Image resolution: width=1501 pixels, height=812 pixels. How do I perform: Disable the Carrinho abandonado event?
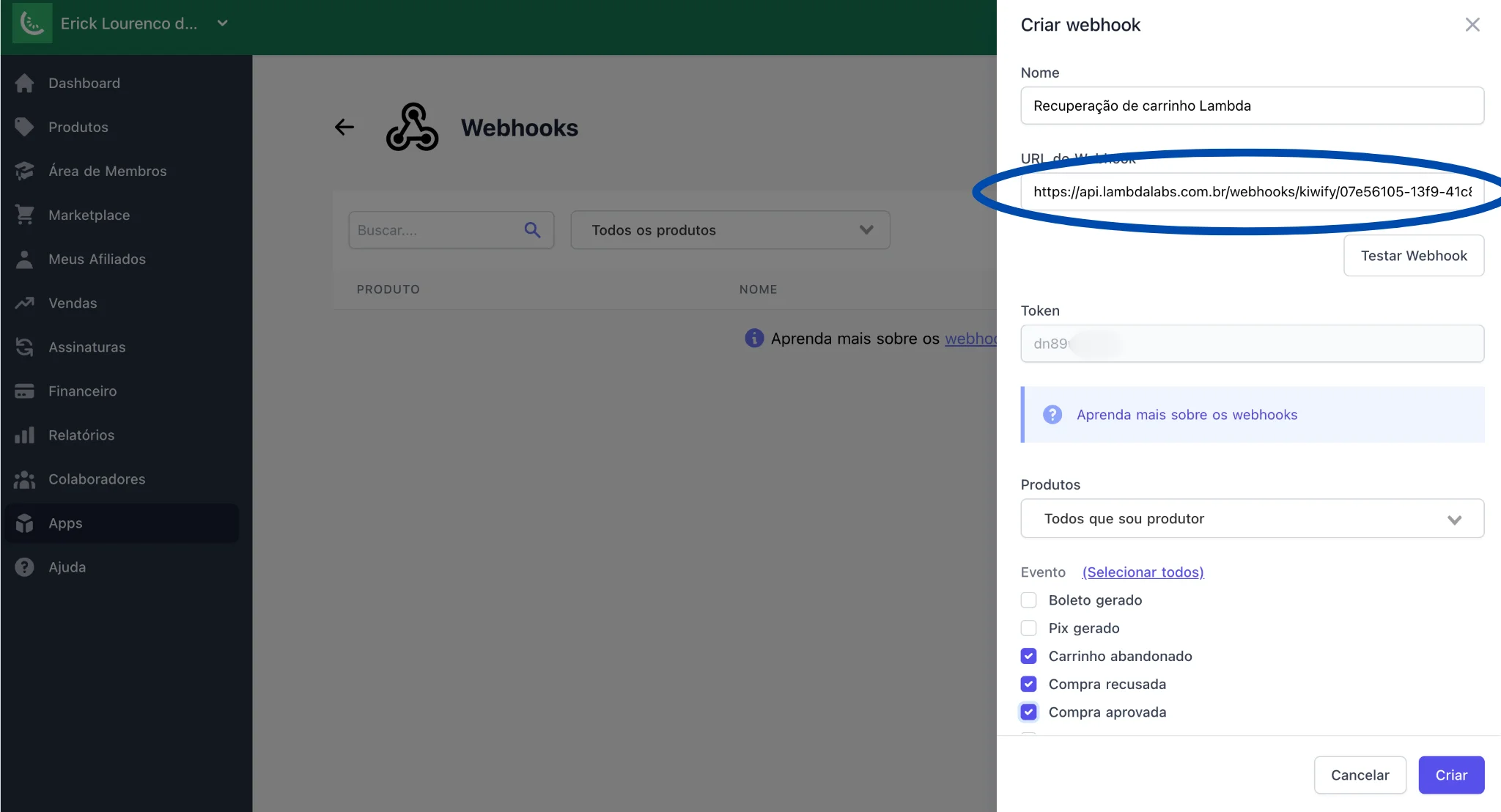tap(1028, 655)
